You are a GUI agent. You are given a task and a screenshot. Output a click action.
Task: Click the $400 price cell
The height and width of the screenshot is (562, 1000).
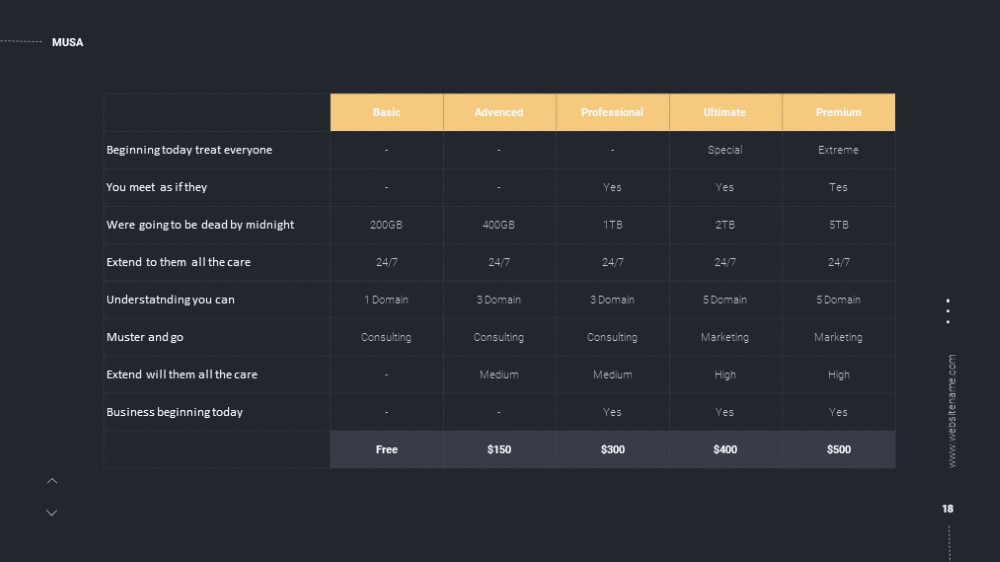(725, 450)
